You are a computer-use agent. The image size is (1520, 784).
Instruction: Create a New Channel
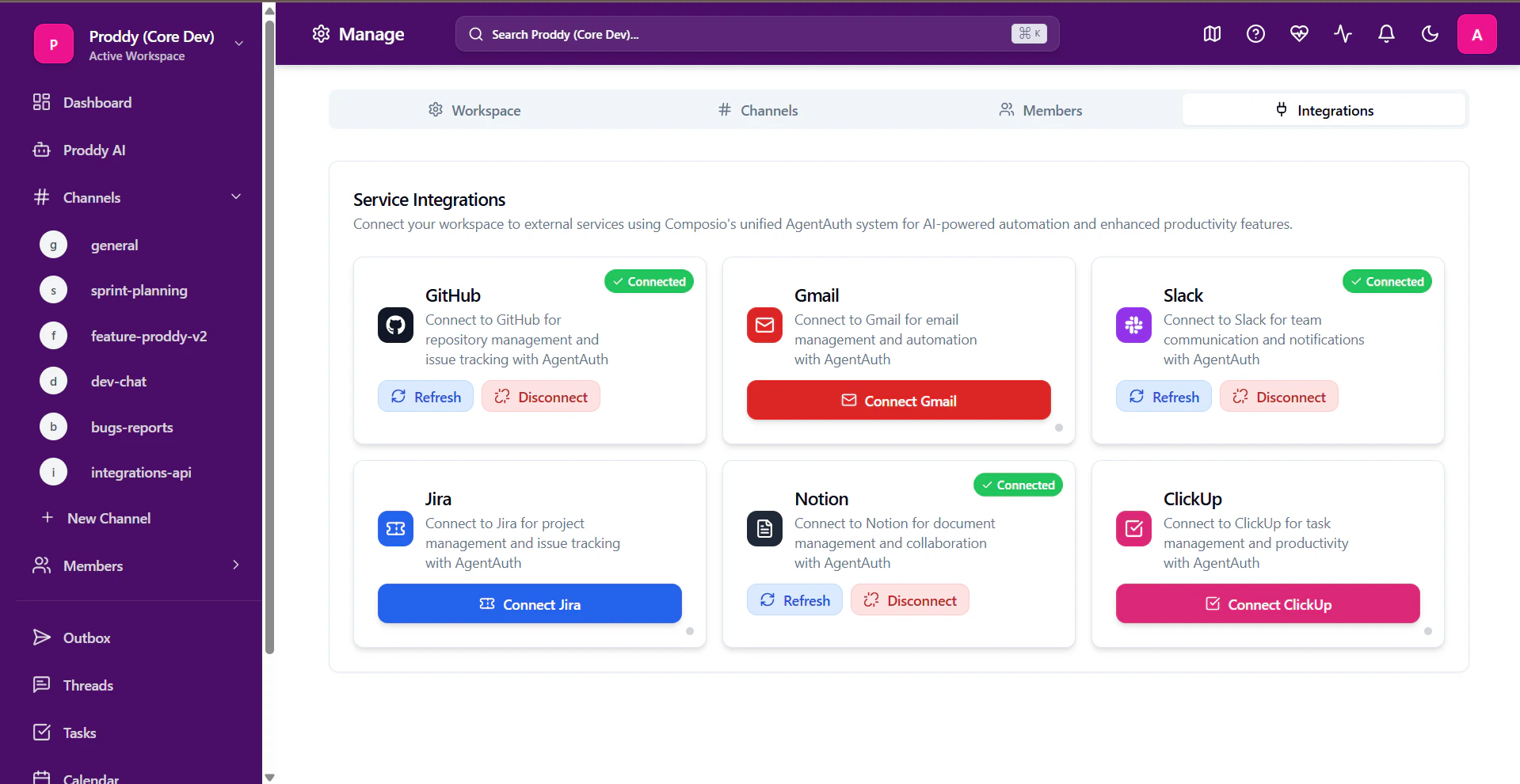pyautogui.click(x=96, y=518)
